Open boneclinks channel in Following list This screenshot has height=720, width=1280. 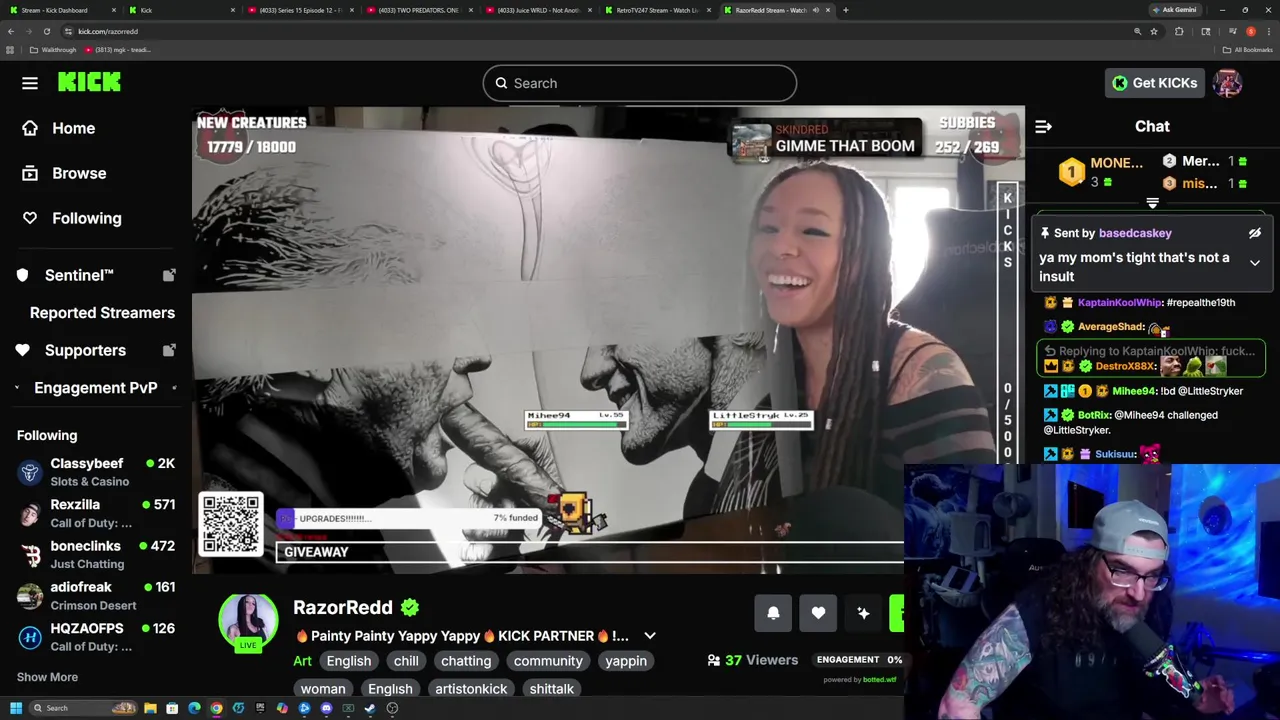tap(96, 554)
